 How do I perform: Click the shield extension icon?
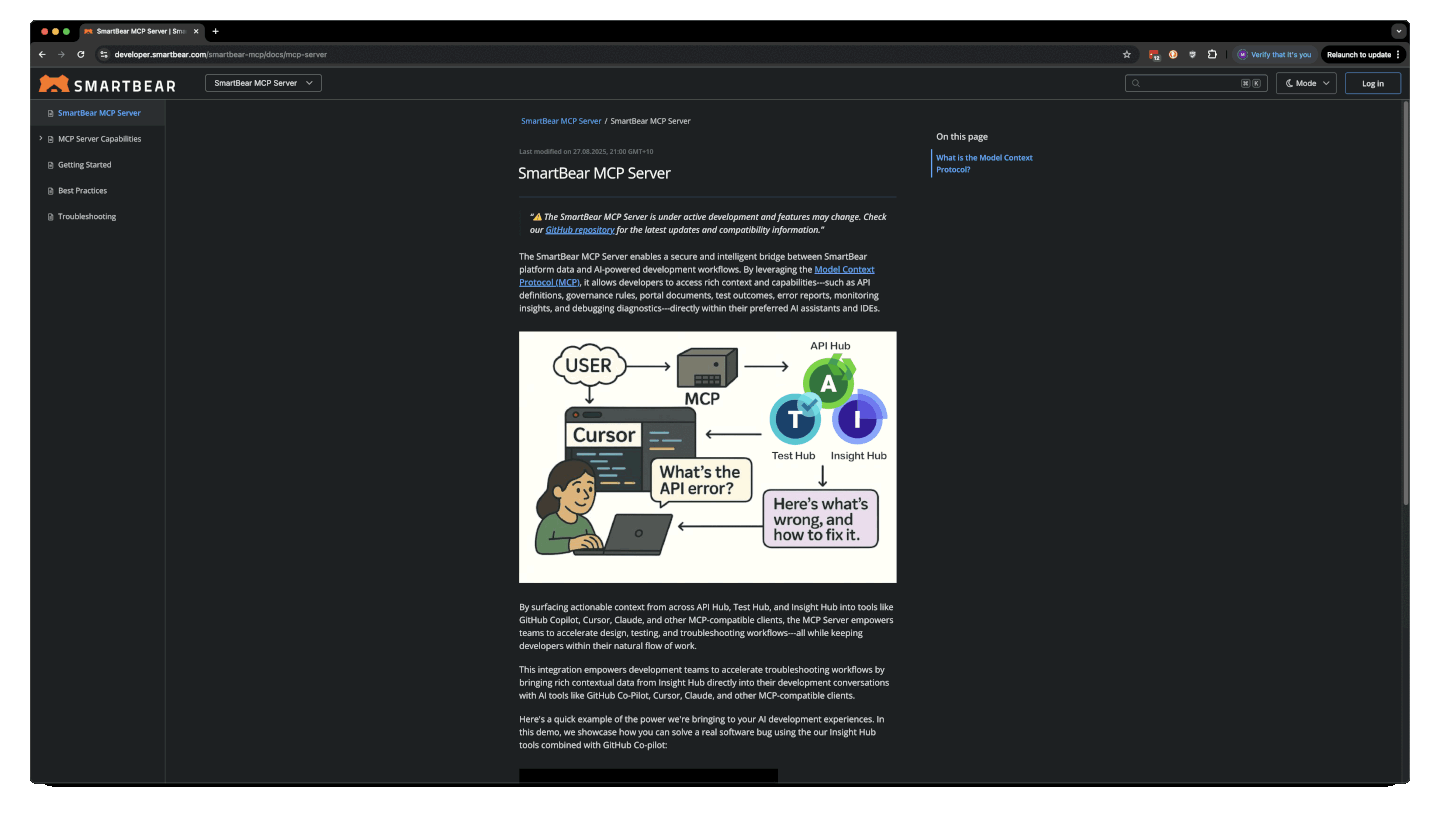1192,55
